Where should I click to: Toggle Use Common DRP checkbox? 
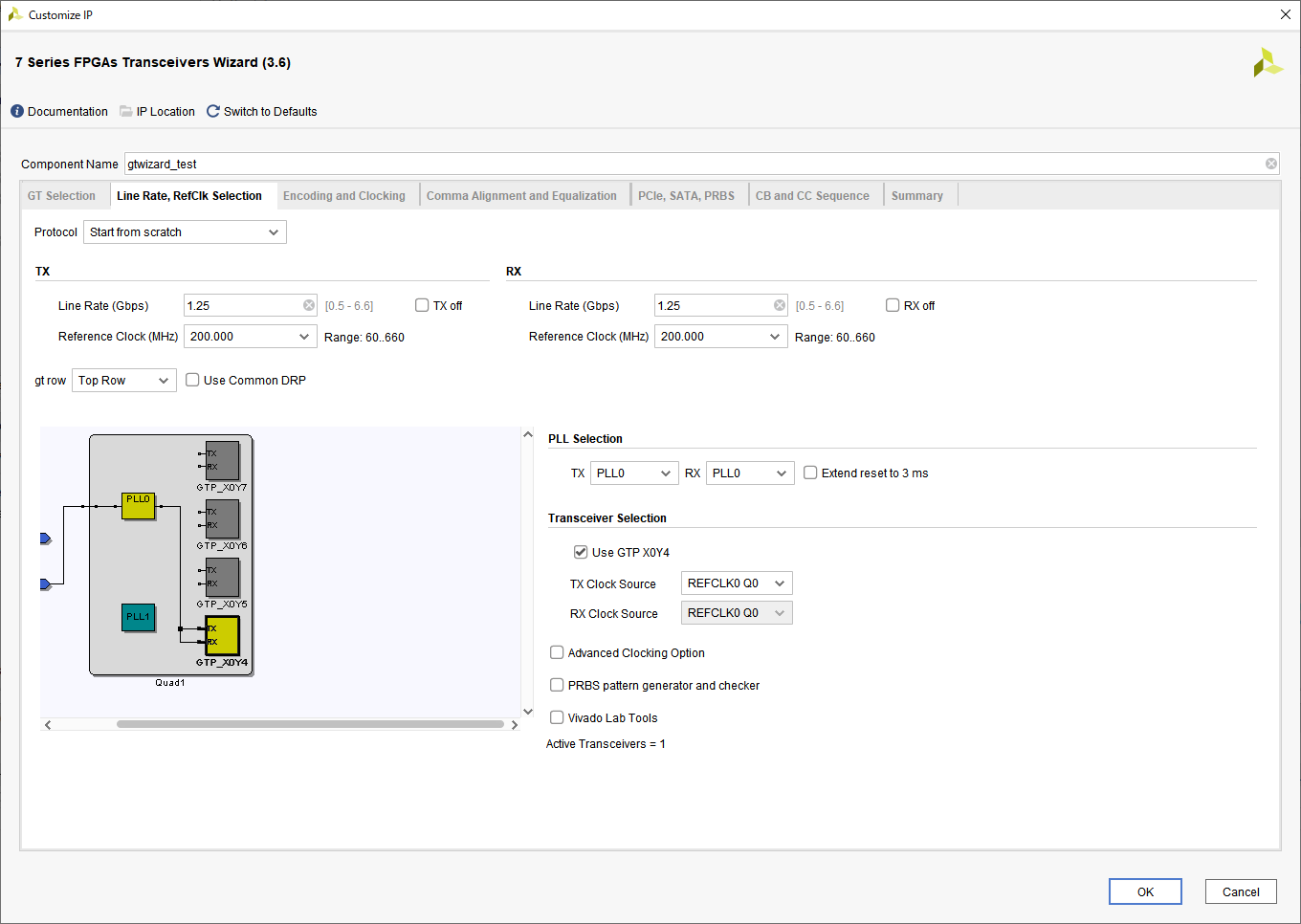pos(192,380)
